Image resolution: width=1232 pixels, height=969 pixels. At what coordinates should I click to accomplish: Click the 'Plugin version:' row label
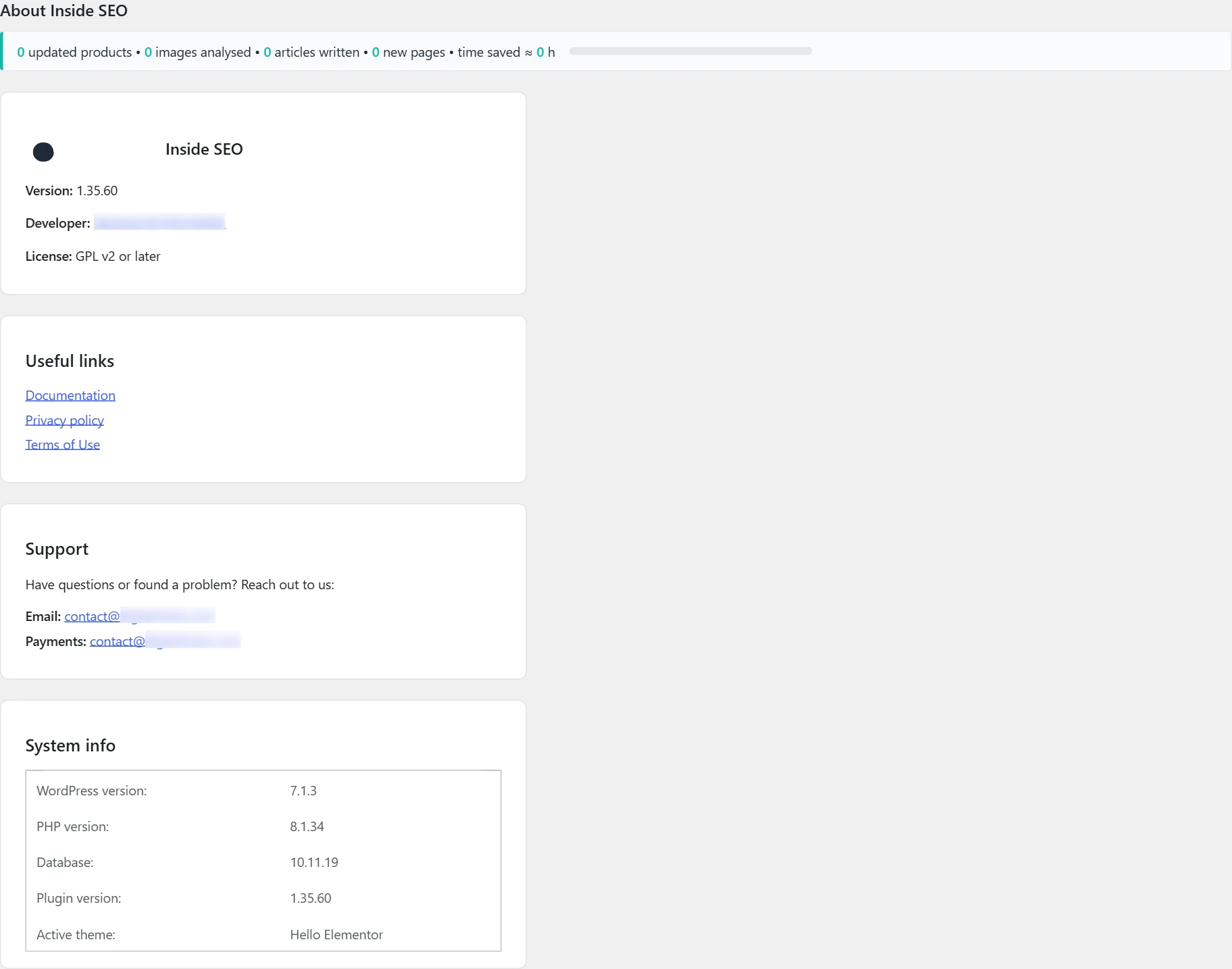coord(79,898)
